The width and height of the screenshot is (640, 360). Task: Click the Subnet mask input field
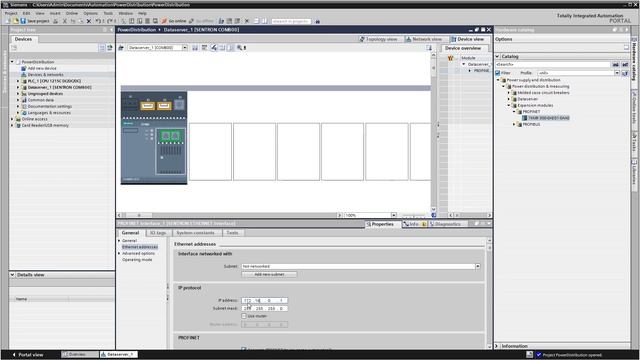click(264, 308)
